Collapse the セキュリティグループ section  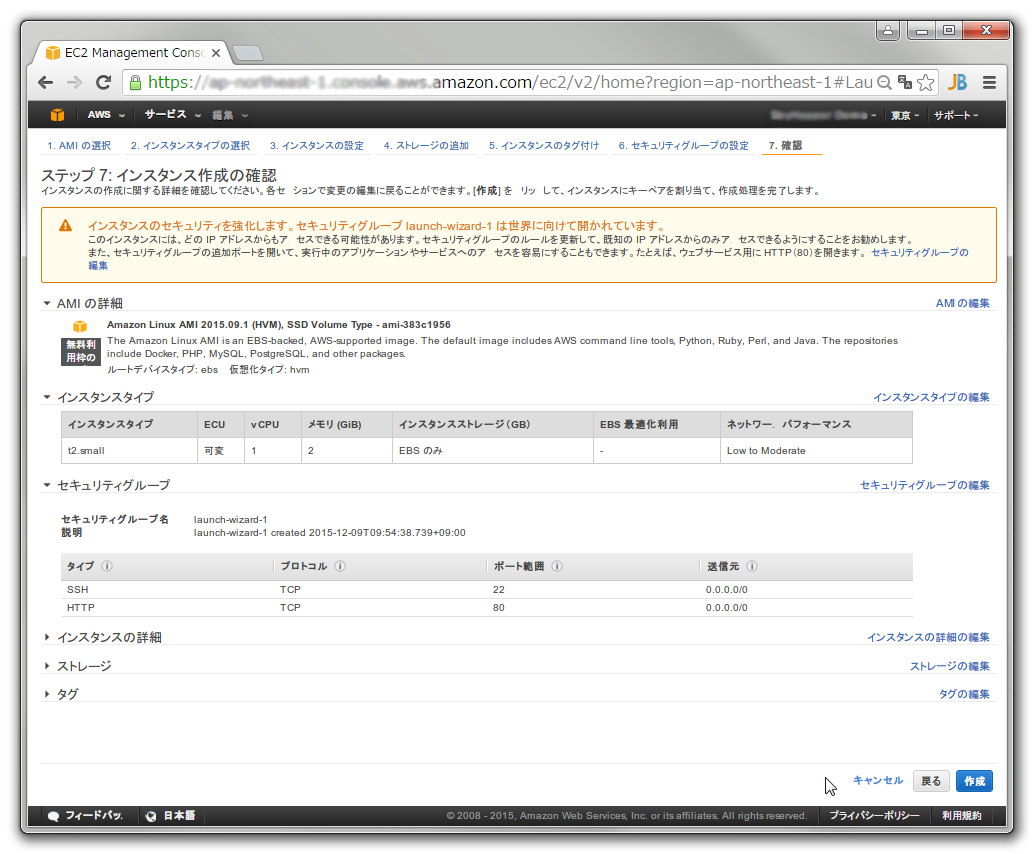point(47,485)
